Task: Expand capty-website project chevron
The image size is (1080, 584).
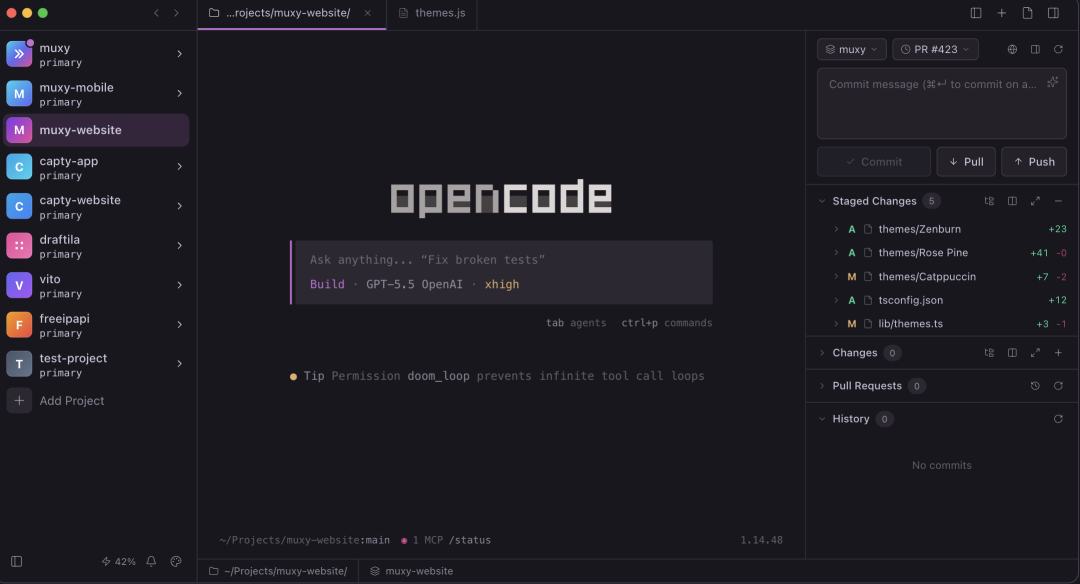Action: coord(179,206)
